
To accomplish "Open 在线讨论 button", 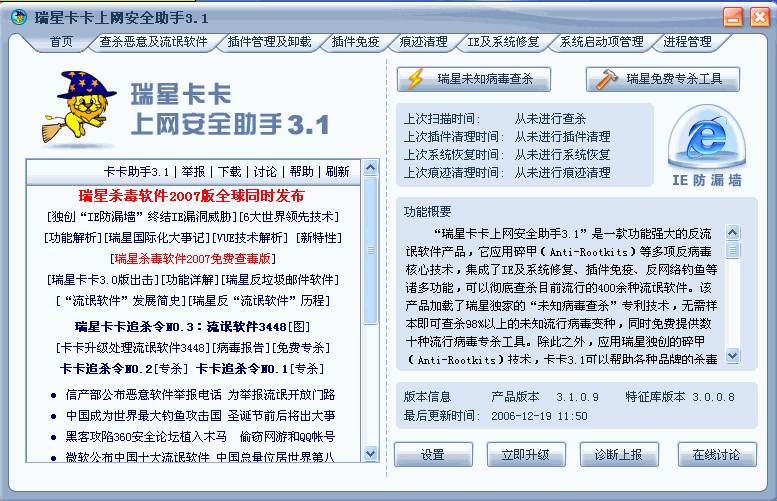I will pyautogui.click(x=717, y=454).
